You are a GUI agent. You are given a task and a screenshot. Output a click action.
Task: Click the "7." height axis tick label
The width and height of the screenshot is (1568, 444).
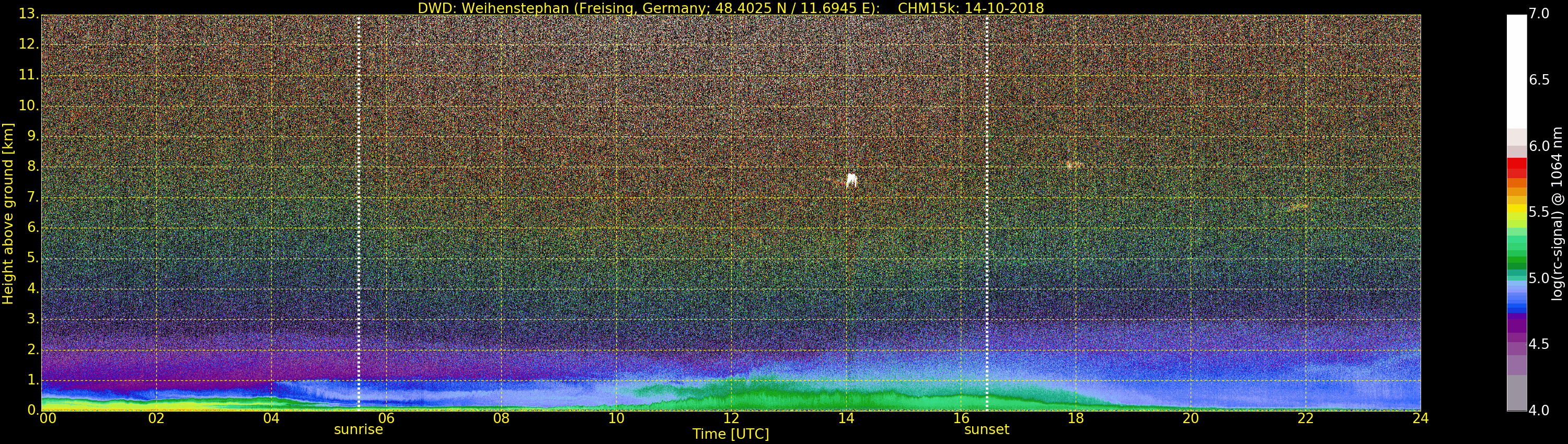pos(32,197)
